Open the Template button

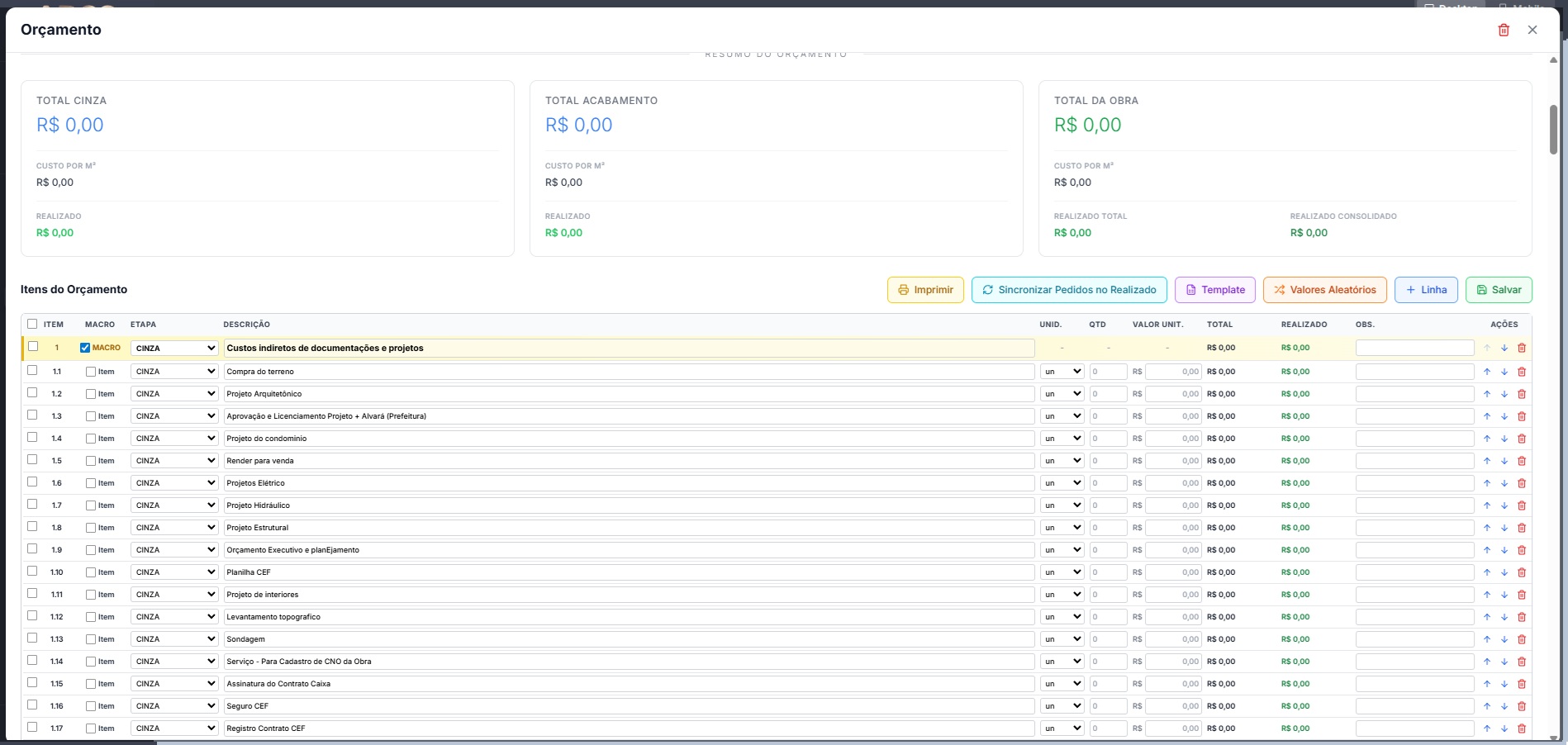click(x=1214, y=290)
